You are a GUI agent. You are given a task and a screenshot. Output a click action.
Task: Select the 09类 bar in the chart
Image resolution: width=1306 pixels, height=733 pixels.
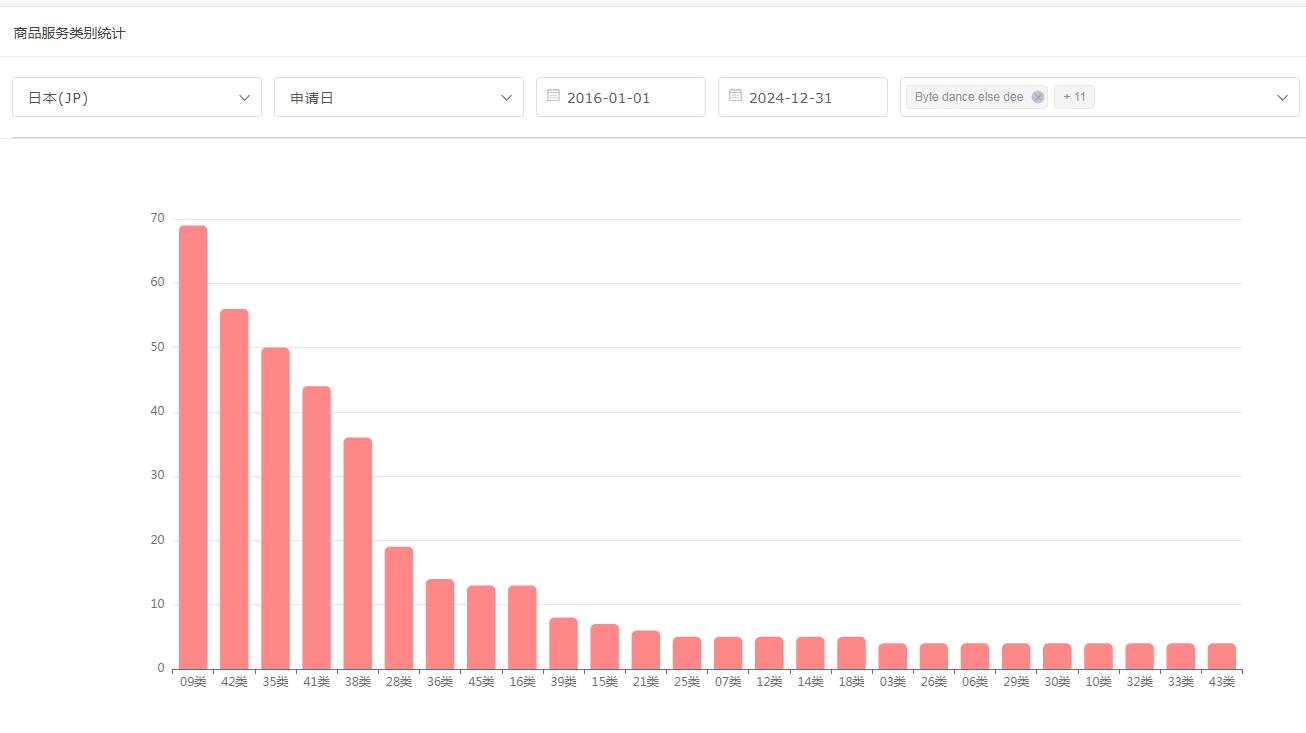[193, 447]
